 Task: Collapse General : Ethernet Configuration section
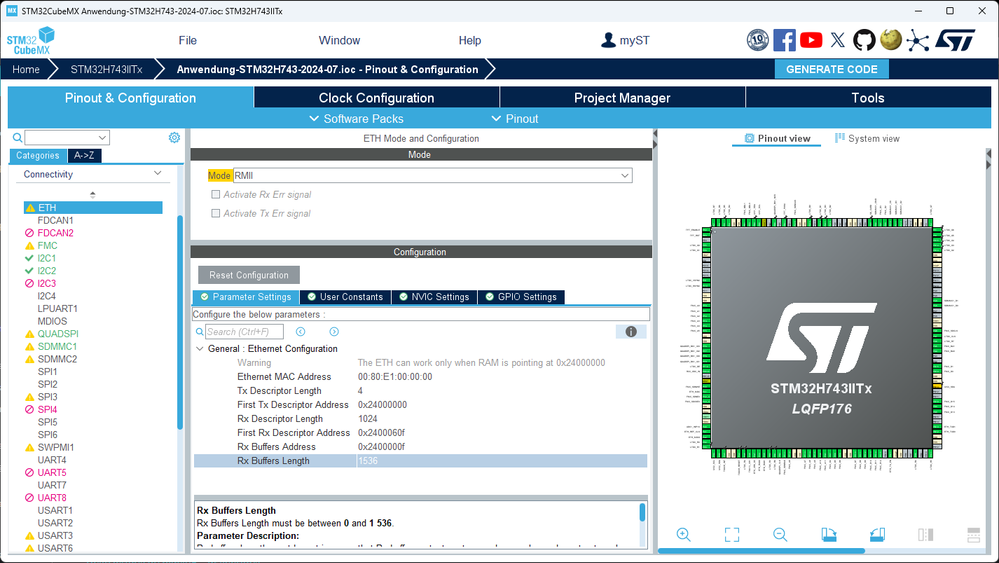[x=199, y=348]
